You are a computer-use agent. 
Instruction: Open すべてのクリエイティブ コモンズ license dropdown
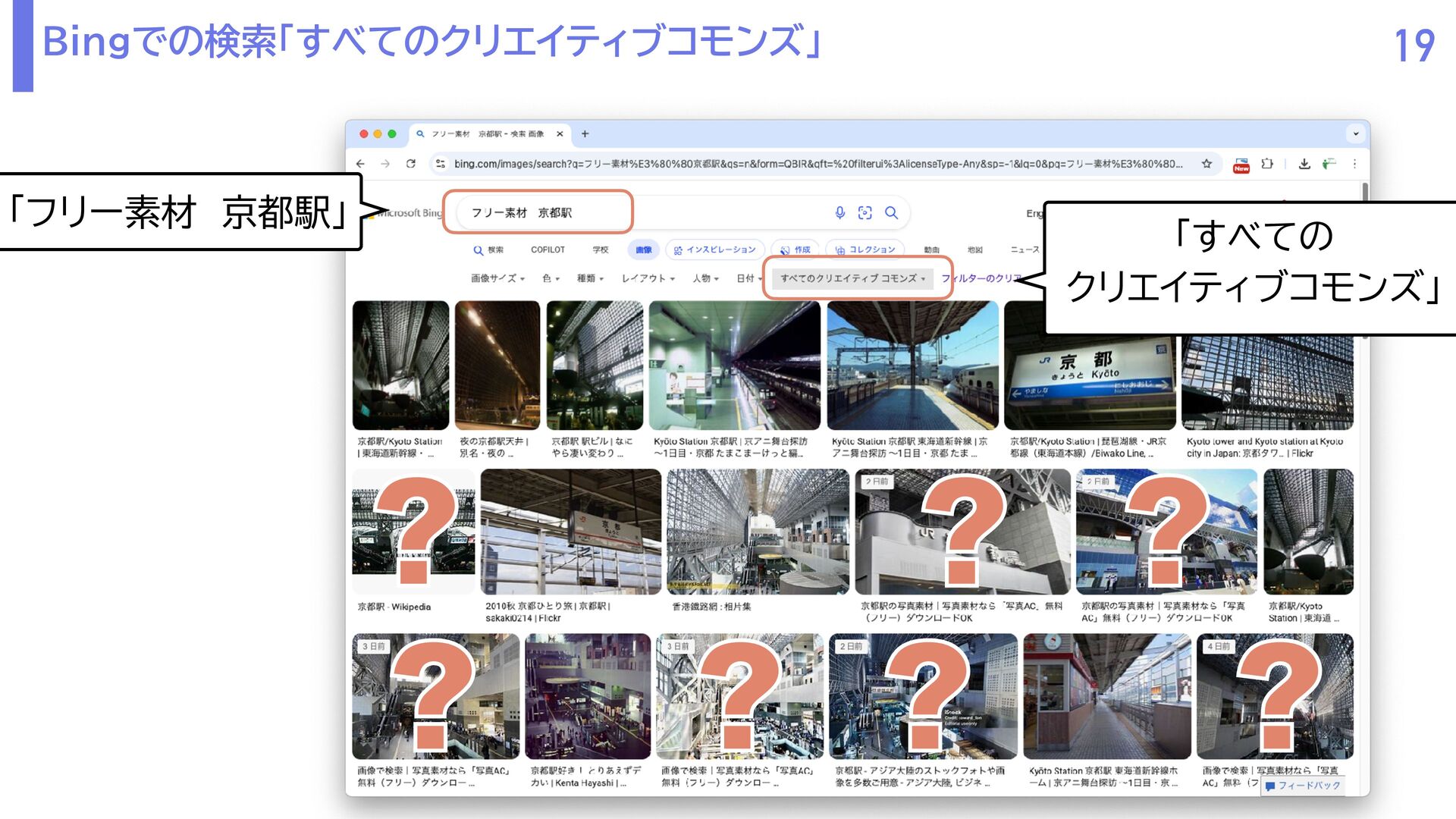pos(852,278)
